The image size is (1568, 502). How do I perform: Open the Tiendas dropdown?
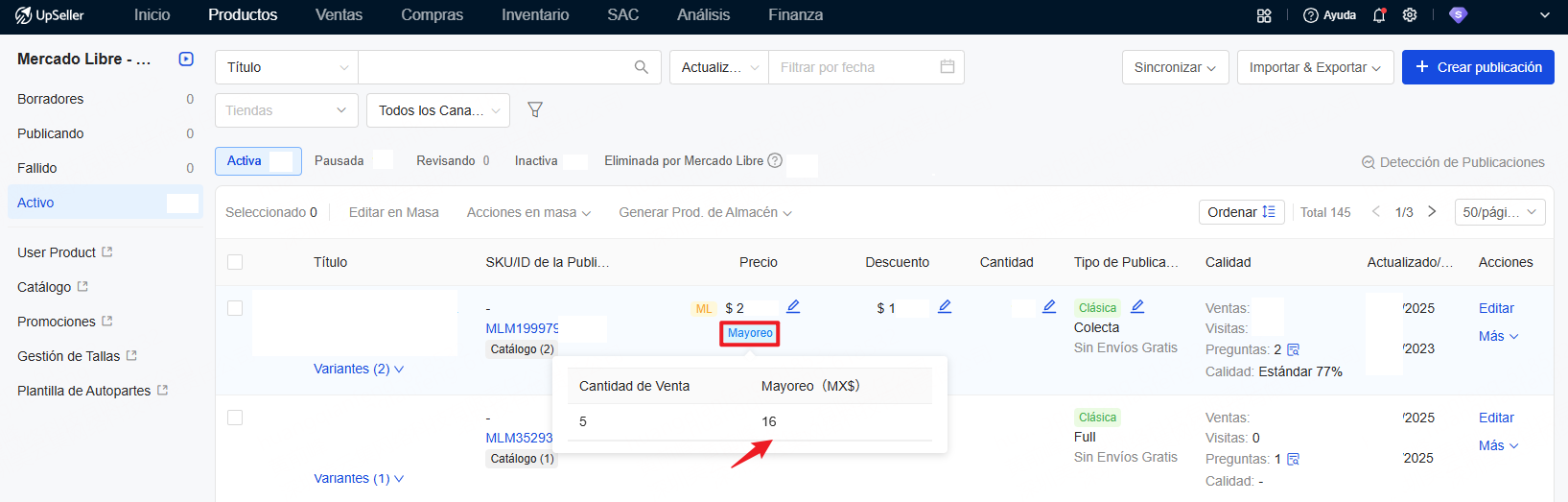[x=287, y=110]
